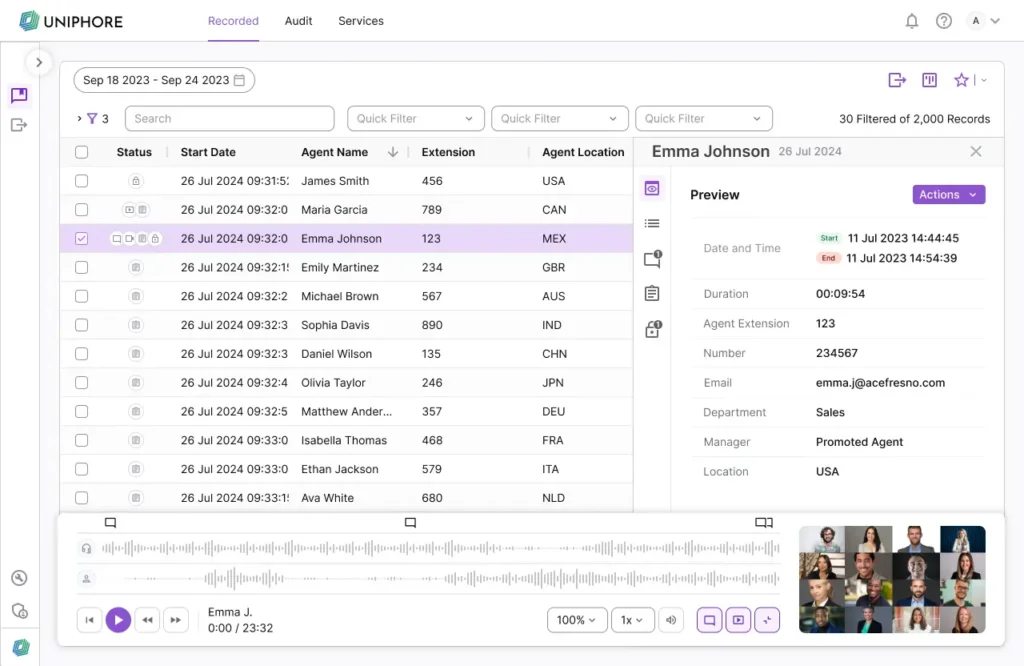This screenshot has width=1024, height=666.
Task: Click the volume speaker icon in player
Action: pos(672,620)
